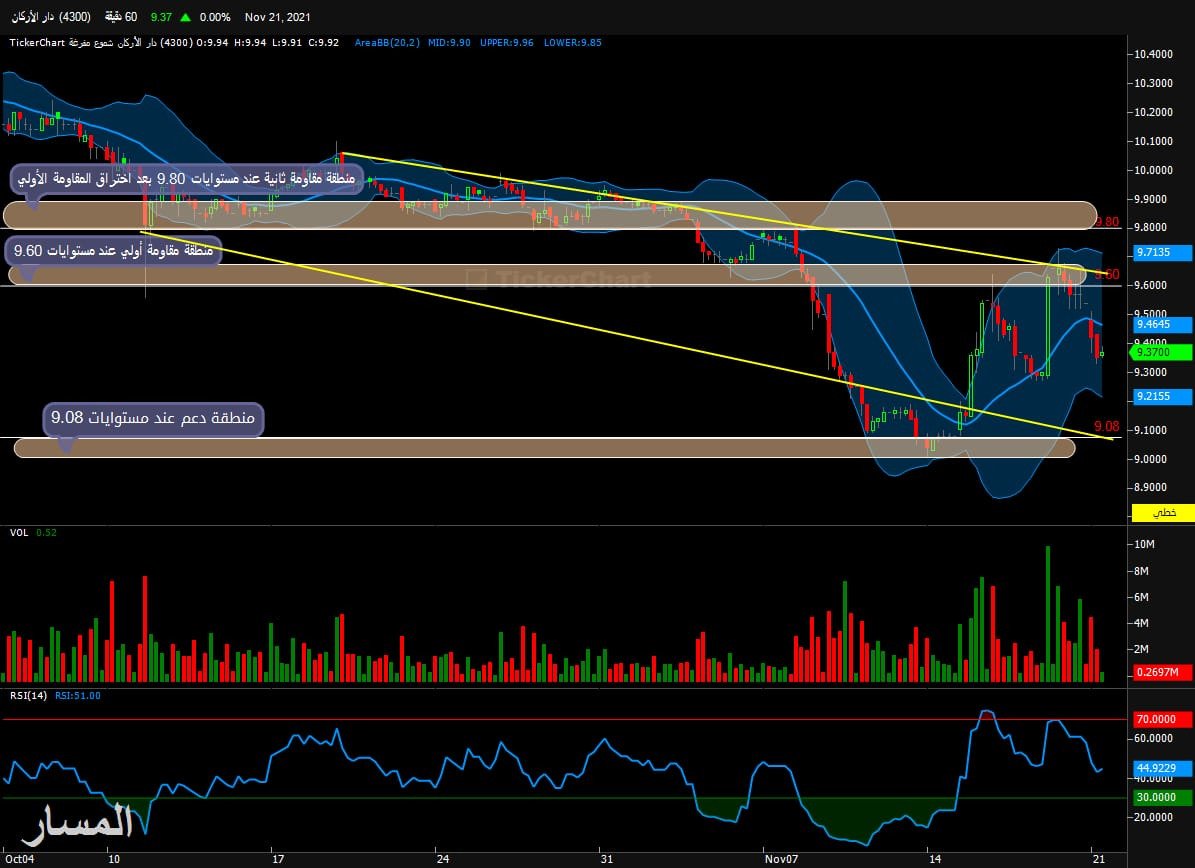This screenshot has width=1195, height=868.
Task: Click the red 9.80 level label
Action: [x=1107, y=222]
